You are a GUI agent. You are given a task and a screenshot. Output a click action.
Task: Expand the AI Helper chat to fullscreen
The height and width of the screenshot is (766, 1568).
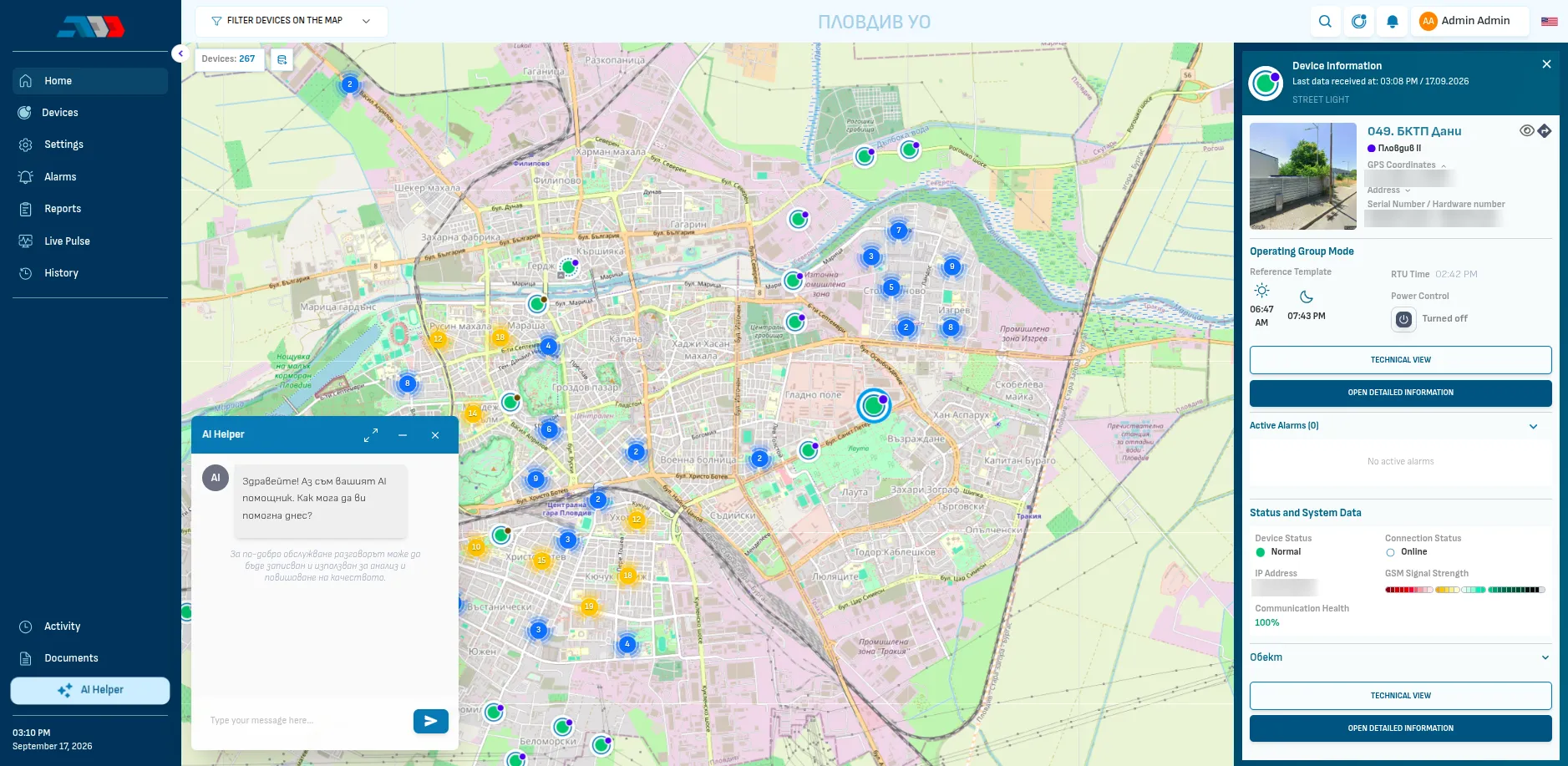[x=371, y=435]
